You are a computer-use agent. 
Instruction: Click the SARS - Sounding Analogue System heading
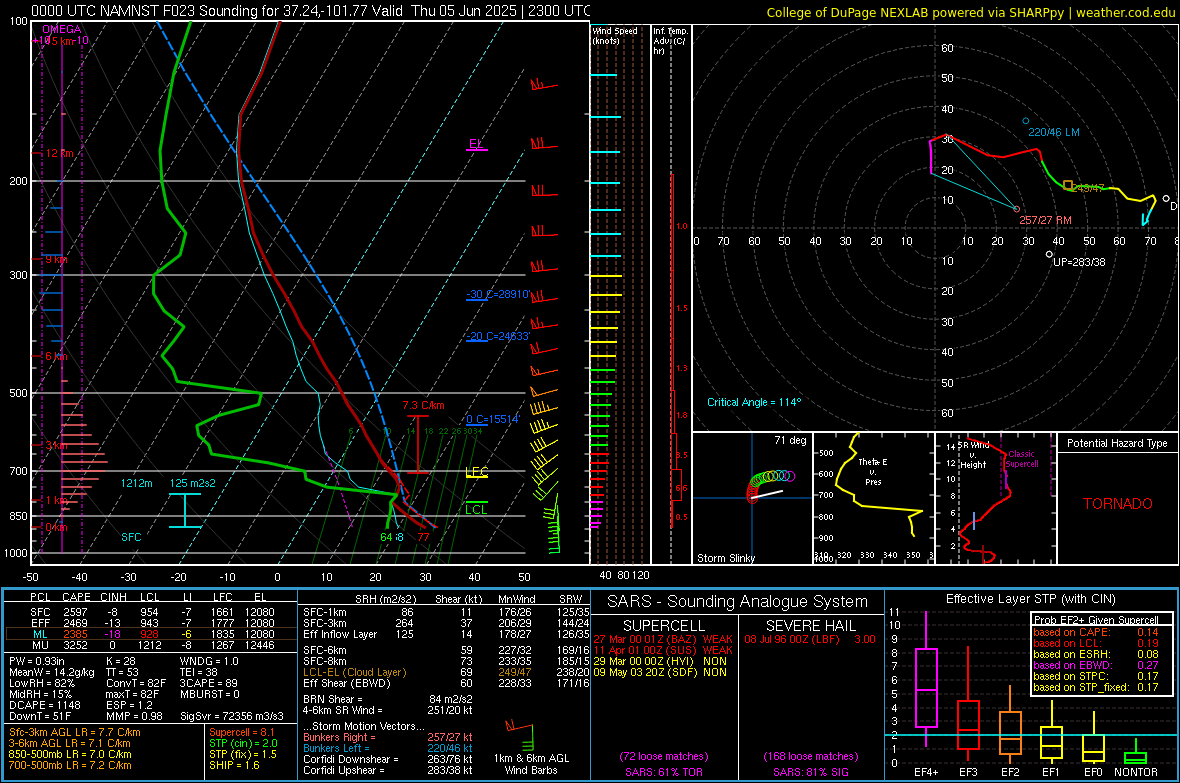click(x=737, y=602)
